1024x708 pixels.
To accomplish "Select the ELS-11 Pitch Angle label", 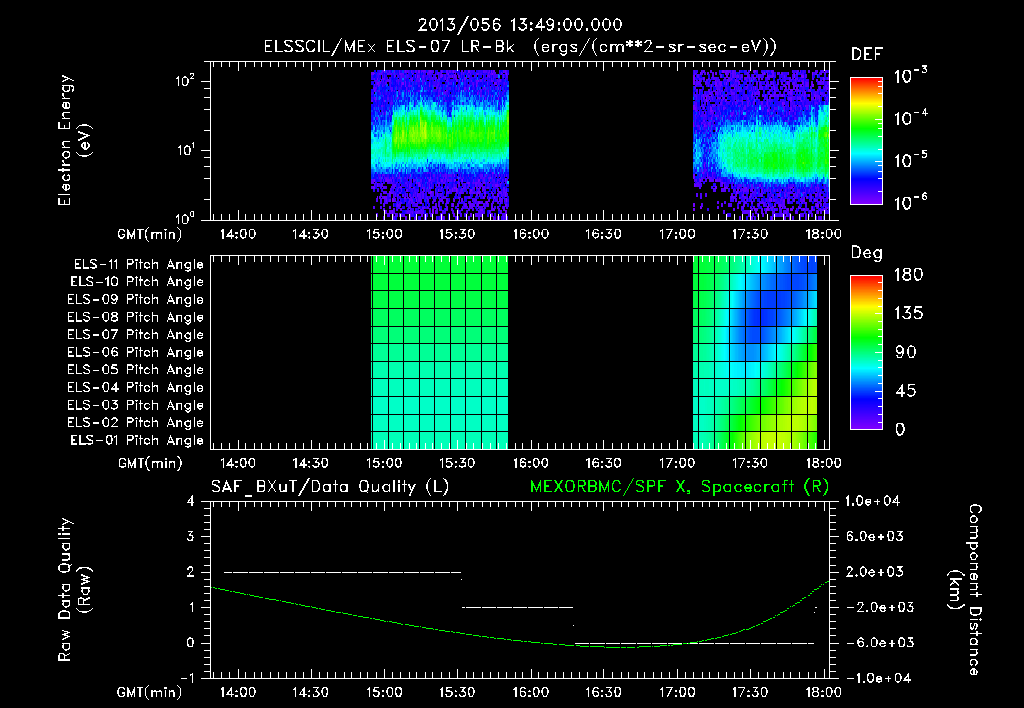I will click(x=138, y=265).
